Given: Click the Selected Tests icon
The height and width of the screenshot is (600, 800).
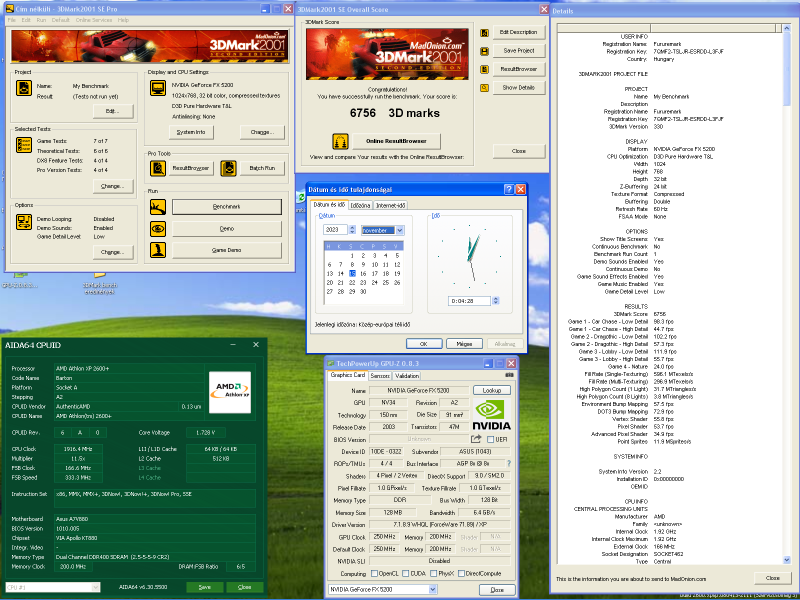Looking at the screenshot, I should pyautogui.click(x=23, y=145).
